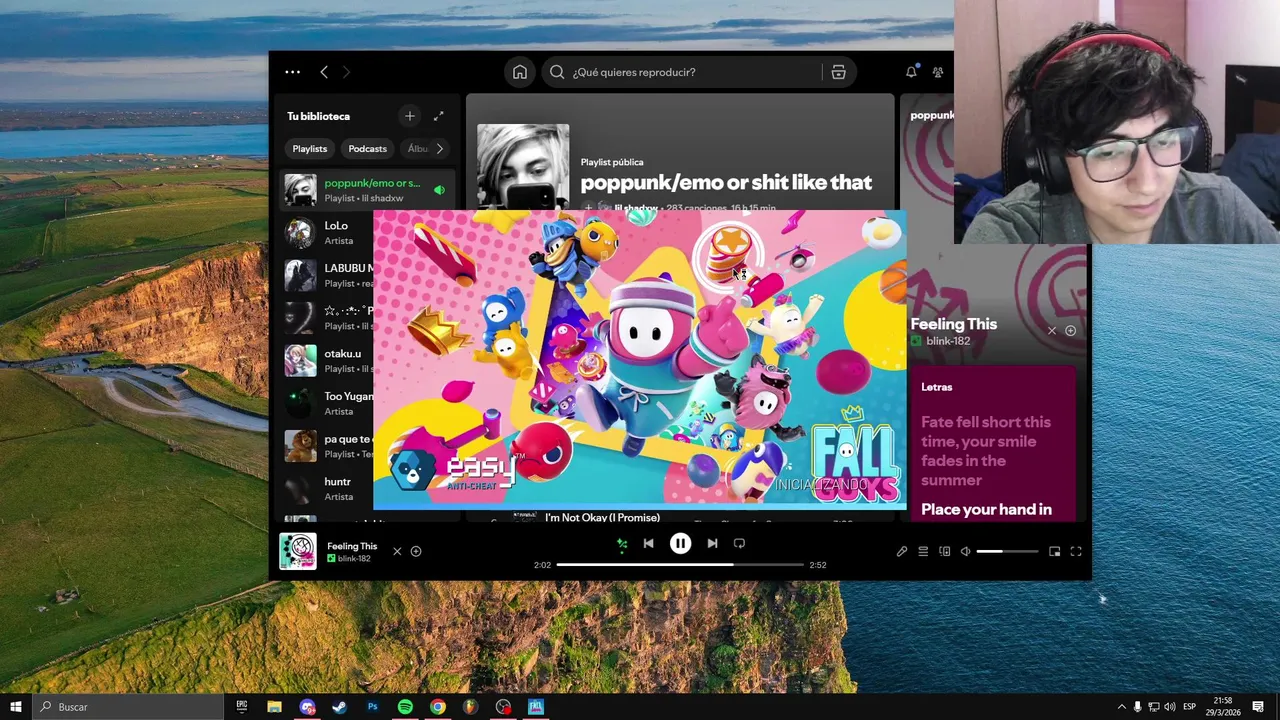This screenshot has height=720, width=1280.
Task: Open the poppunk/emo playlist in library
Action: point(366,190)
